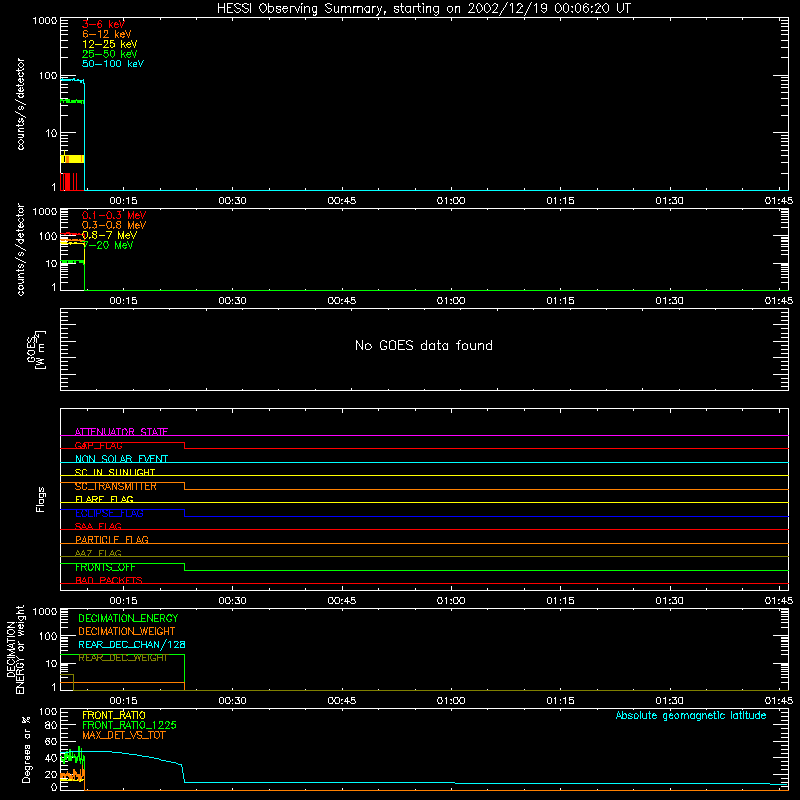The image size is (800, 800).
Task: Click the yellow 12-25 keV legend entry
Action: point(109,44)
